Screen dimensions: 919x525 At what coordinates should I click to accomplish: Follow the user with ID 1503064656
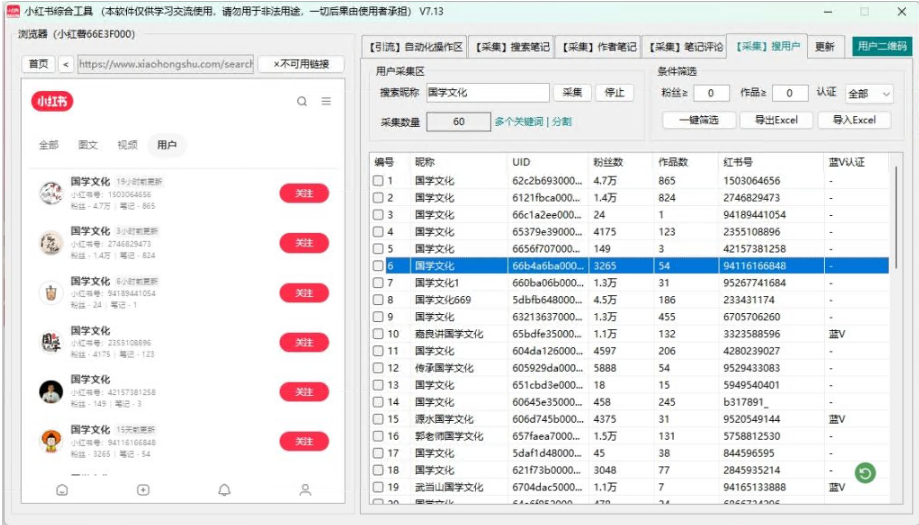(x=304, y=193)
